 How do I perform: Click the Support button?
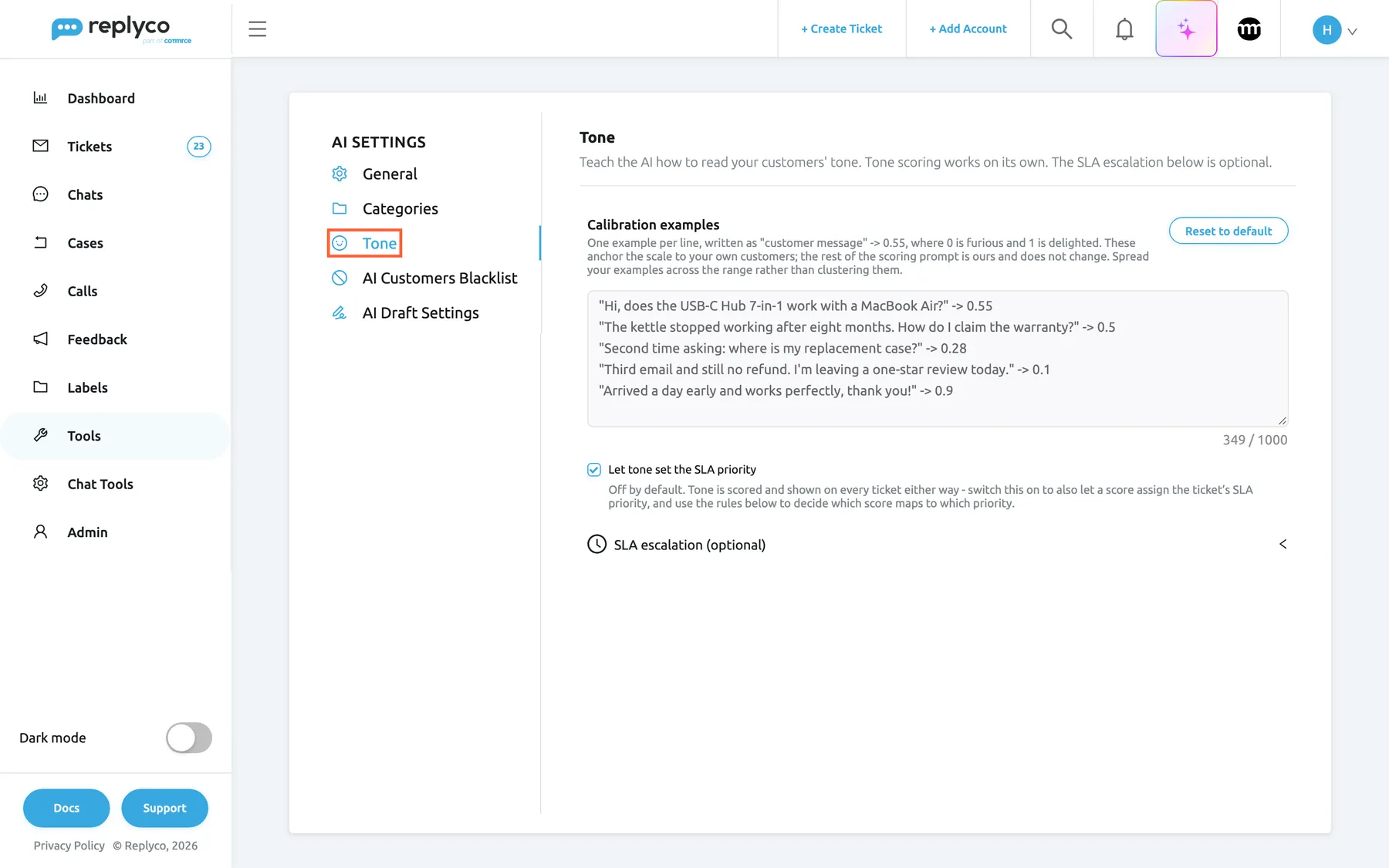pos(164,808)
